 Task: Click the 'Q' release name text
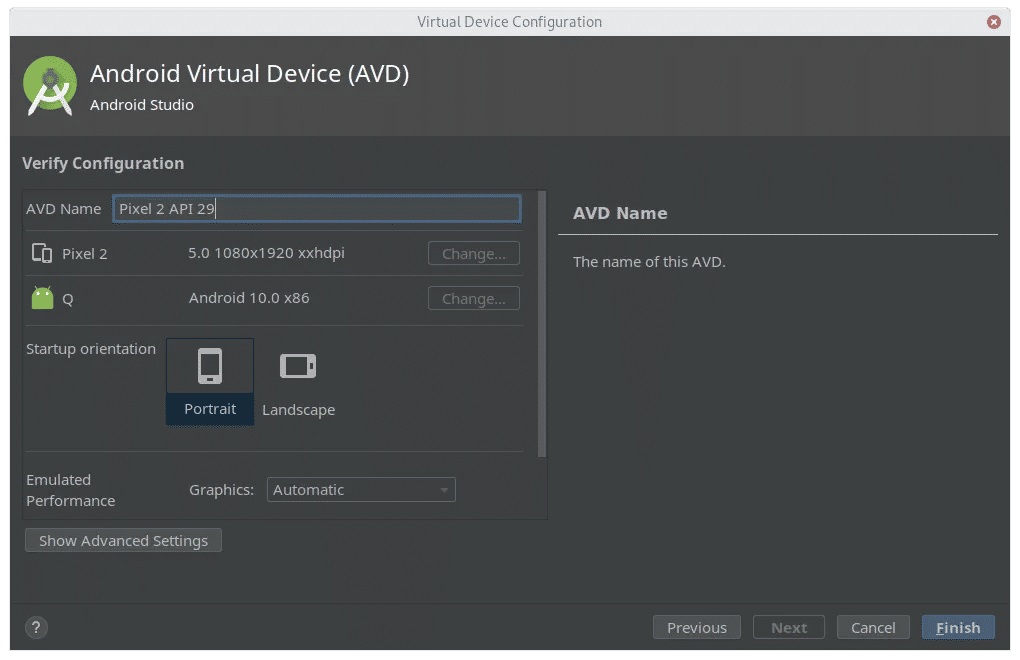click(x=68, y=299)
